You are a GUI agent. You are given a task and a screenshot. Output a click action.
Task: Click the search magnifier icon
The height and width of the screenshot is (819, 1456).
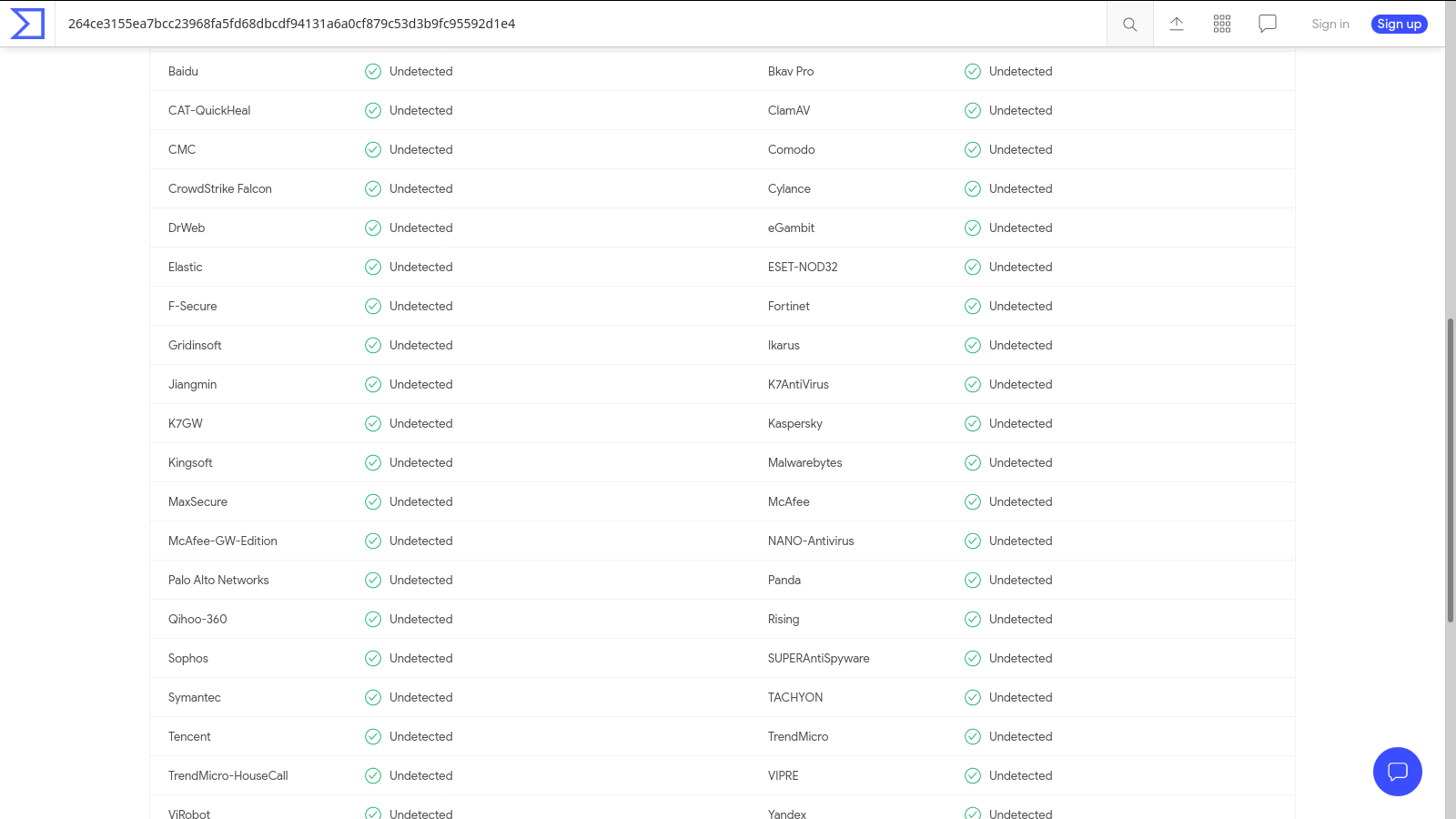point(1129,25)
